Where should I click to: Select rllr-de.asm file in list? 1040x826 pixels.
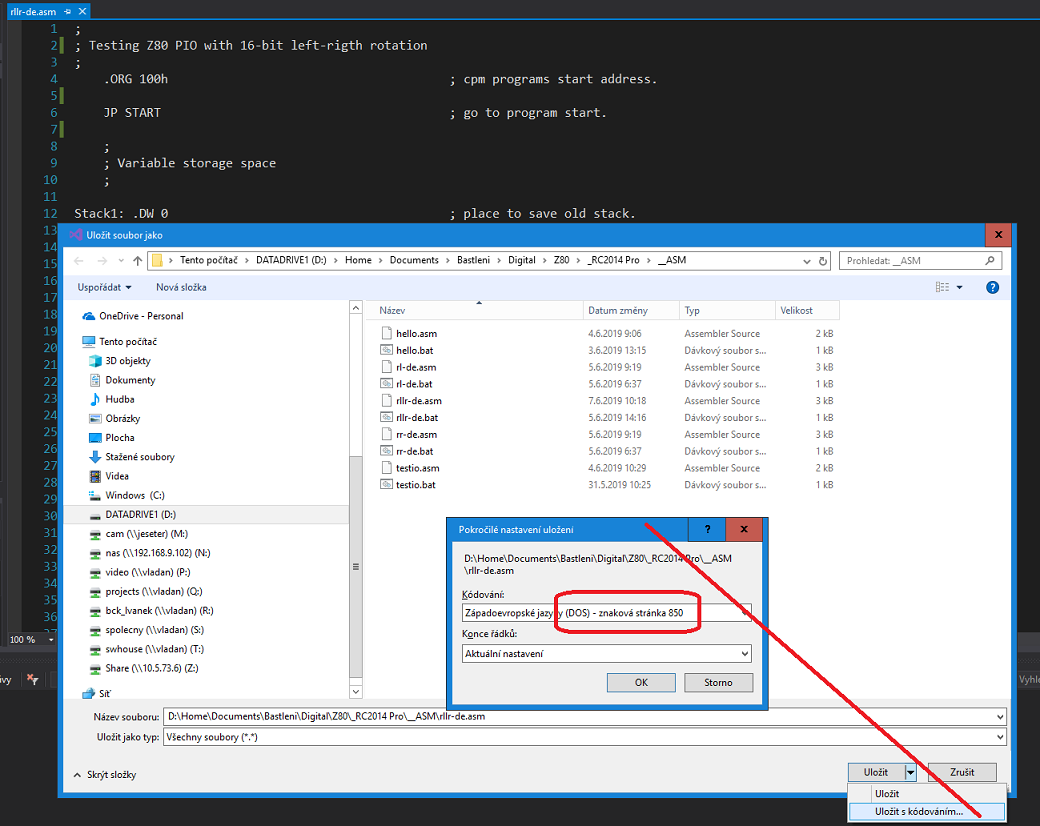pos(419,401)
